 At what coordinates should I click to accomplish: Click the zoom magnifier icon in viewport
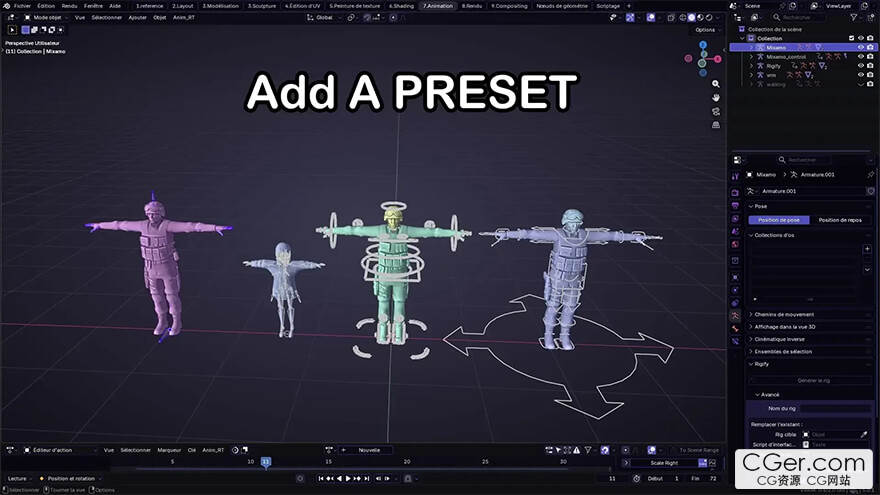point(716,84)
